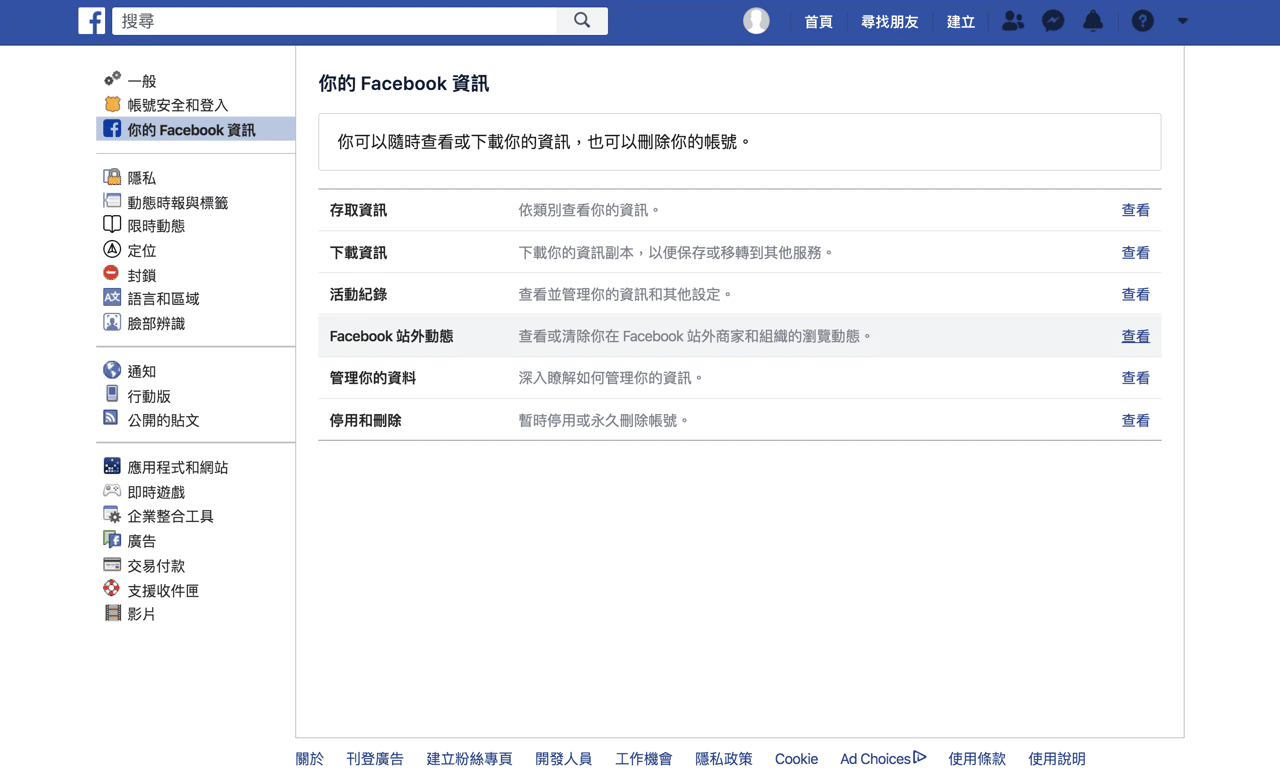Screen dimensions: 1280x782
Task: Focus the 搜尋 search input field
Action: coord(334,21)
